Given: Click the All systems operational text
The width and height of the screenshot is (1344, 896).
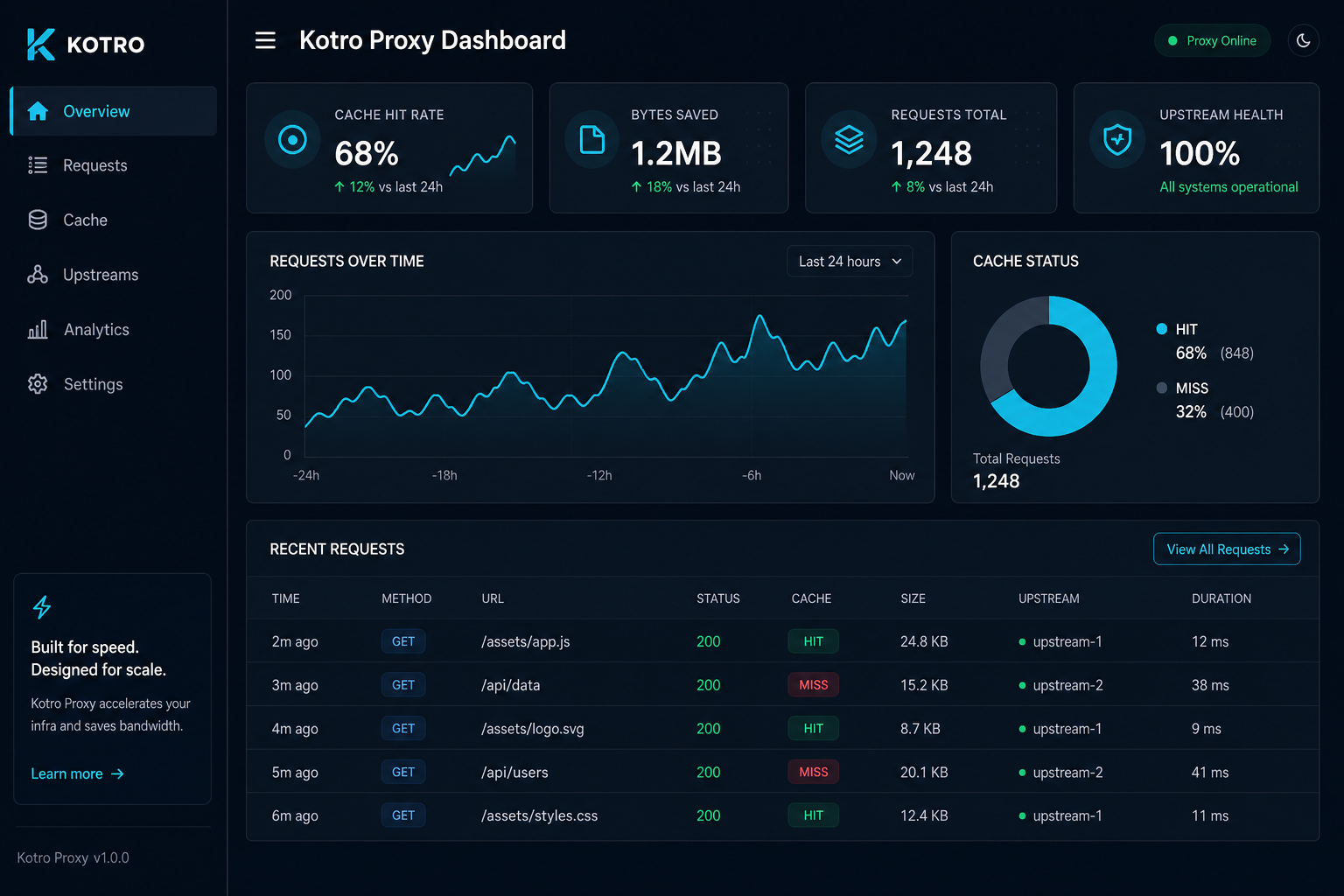Looking at the screenshot, I should pyautogui.click(x=1228, y=187).
